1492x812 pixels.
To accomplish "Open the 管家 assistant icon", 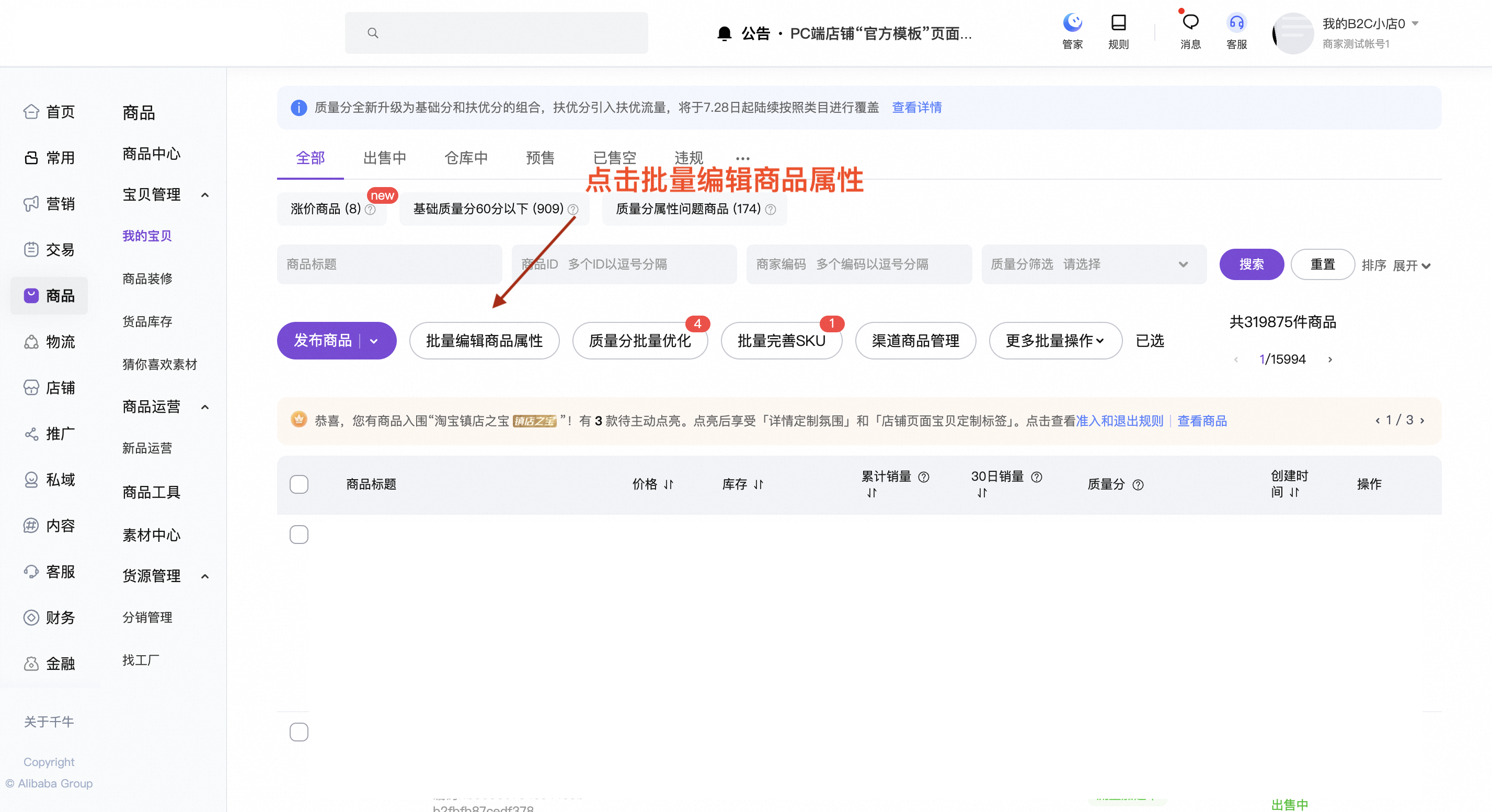I will click(x=1072, y=22).
